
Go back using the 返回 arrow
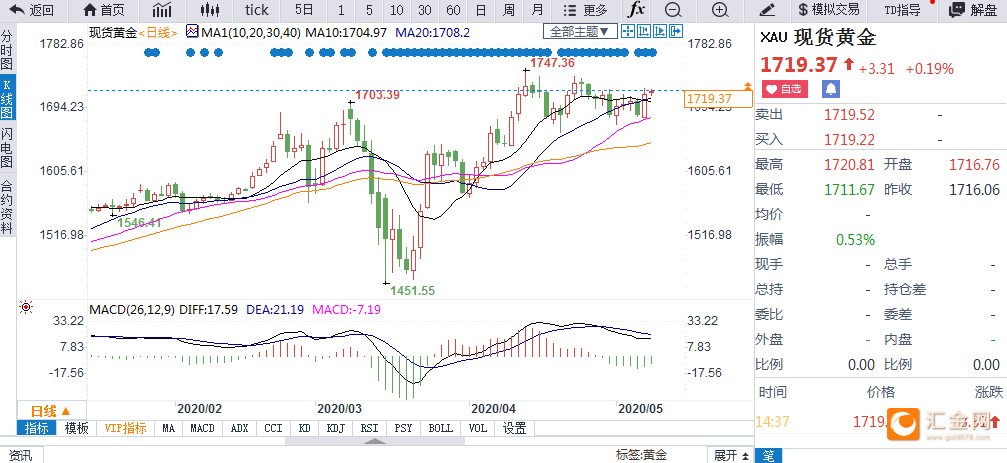tap(32, 10)
